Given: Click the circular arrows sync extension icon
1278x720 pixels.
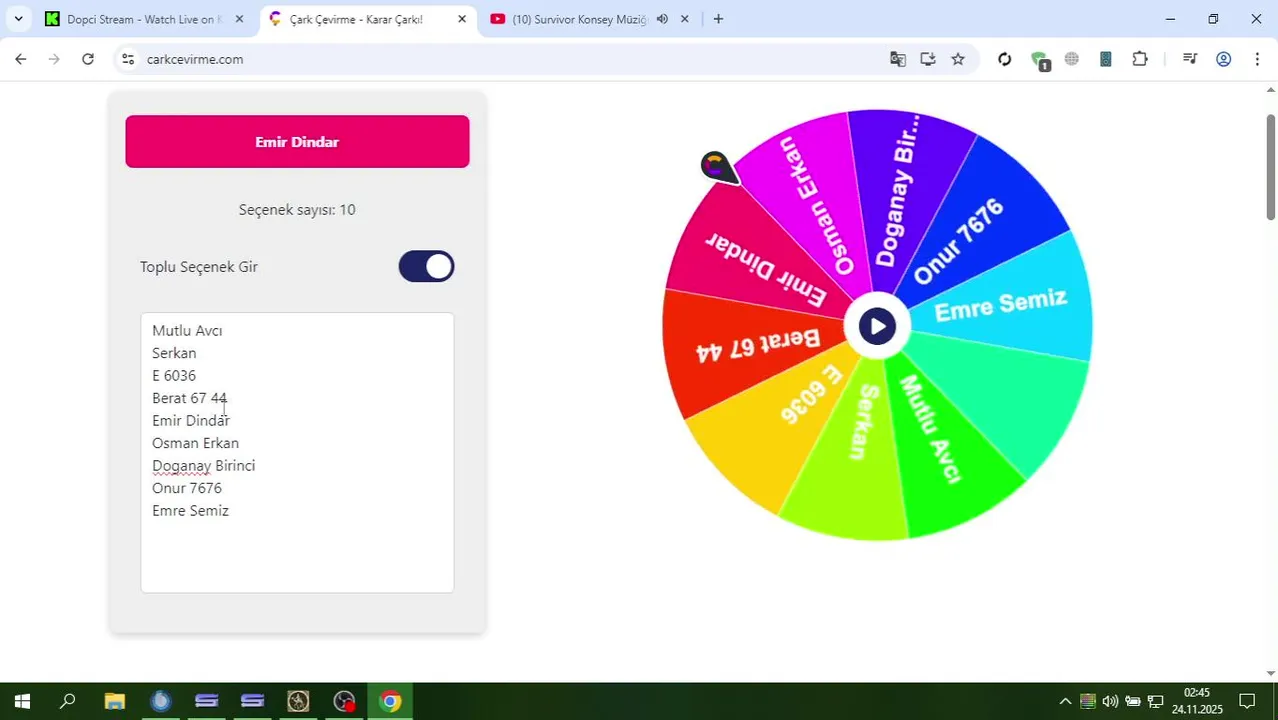Looking at the screenshot, I should point(1004,59).
